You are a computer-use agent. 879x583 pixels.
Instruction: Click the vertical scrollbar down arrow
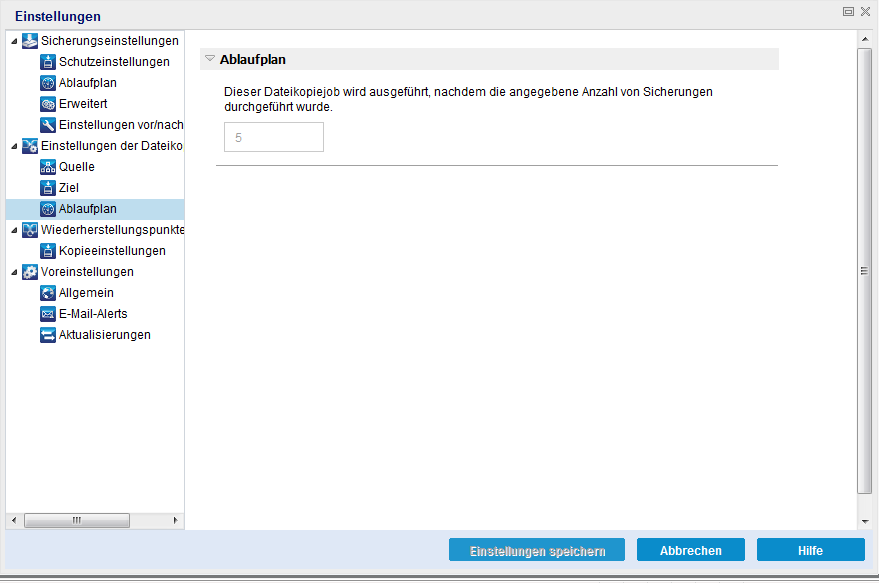point(865,521)
